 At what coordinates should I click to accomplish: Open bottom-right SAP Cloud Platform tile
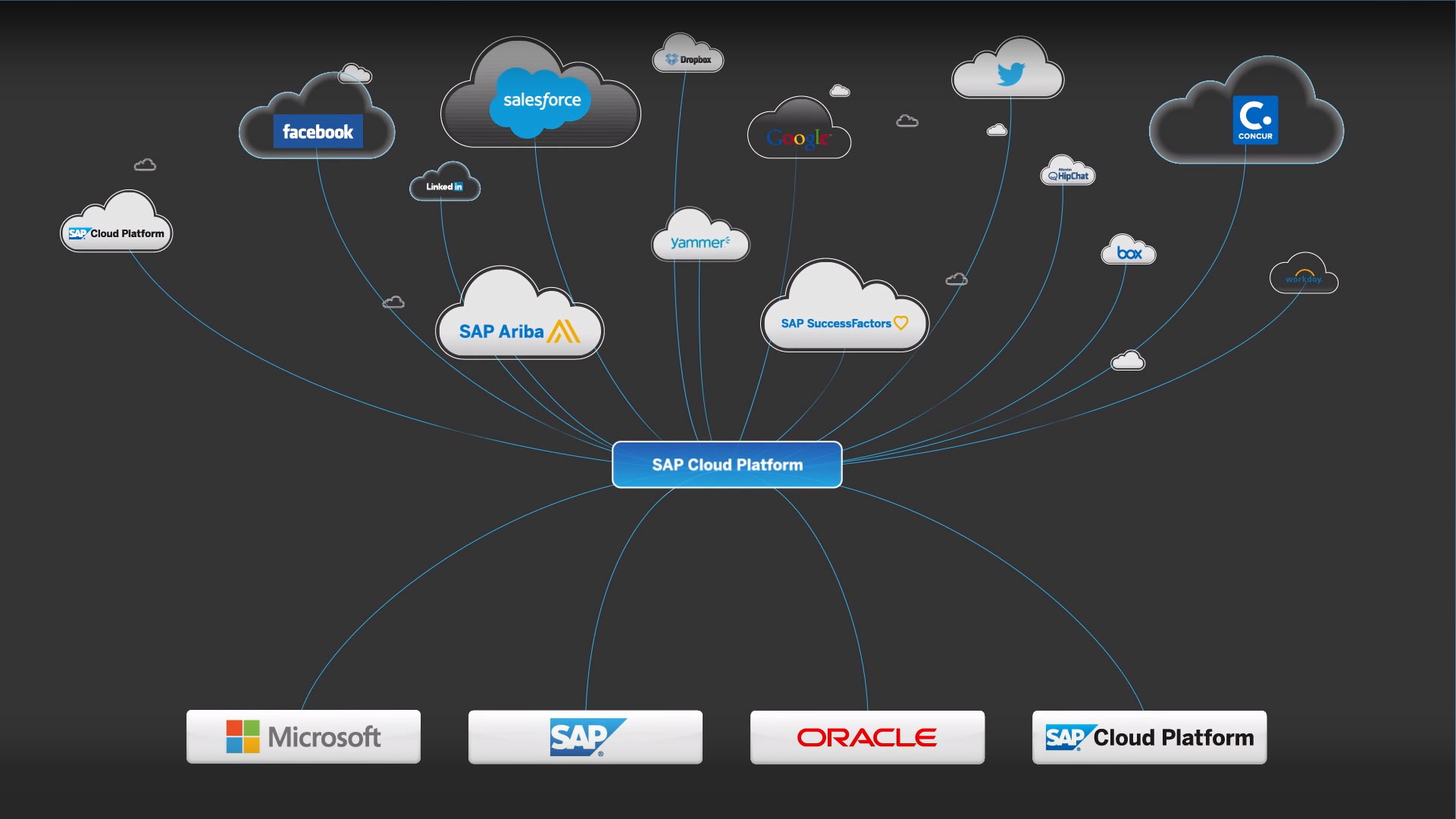coord(1149,736)
